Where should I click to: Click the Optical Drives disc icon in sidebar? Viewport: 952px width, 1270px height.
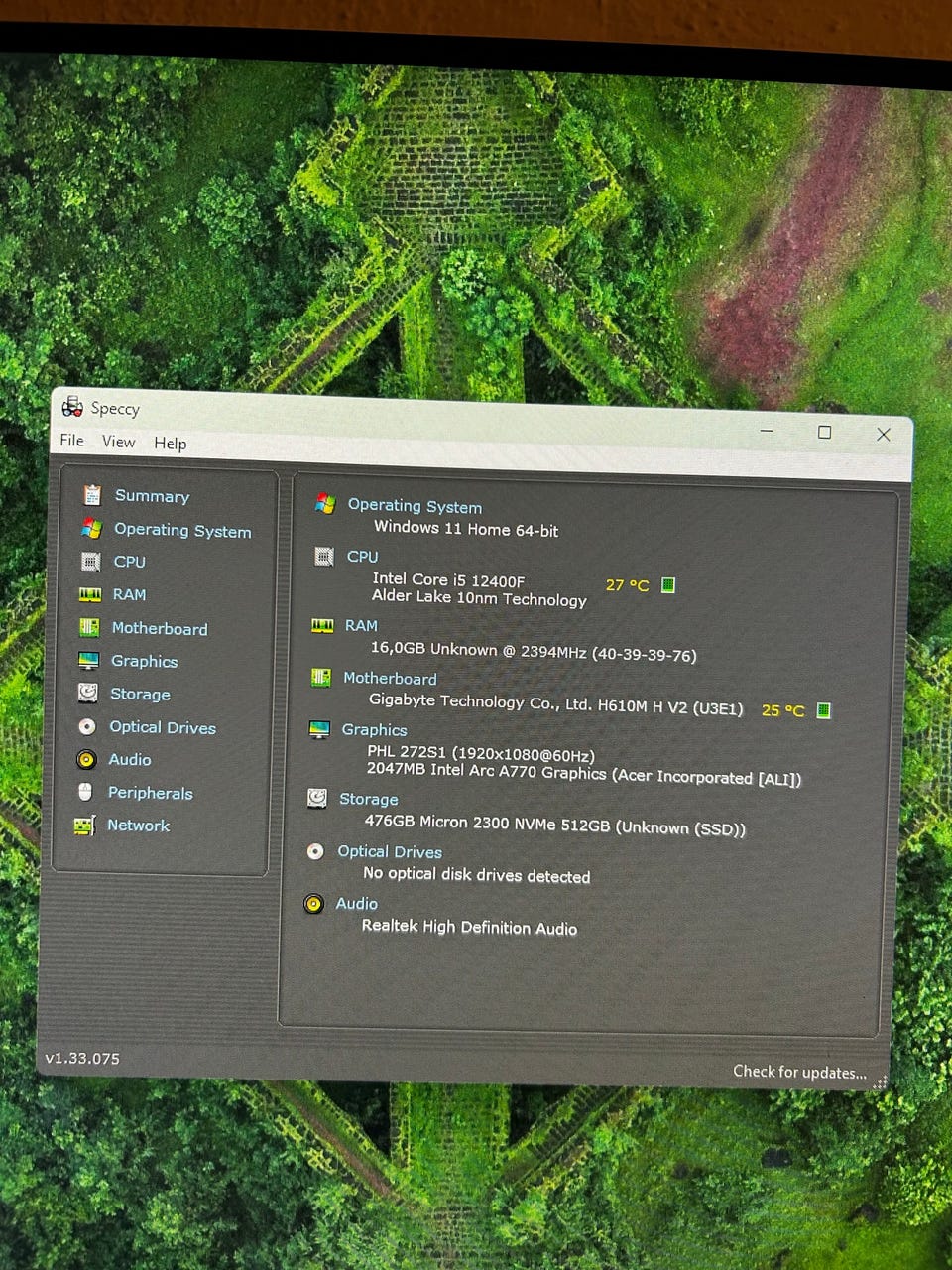[87, 726]
